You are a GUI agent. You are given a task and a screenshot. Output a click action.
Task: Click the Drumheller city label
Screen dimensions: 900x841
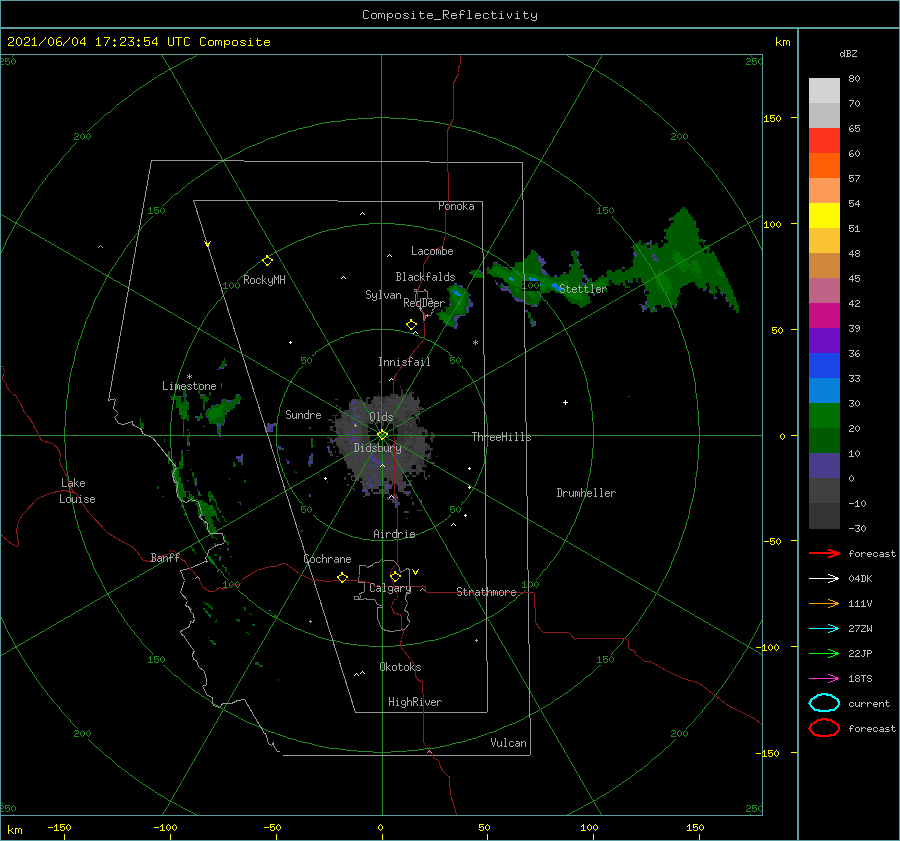pyautogui.click(x=586, y=493)
